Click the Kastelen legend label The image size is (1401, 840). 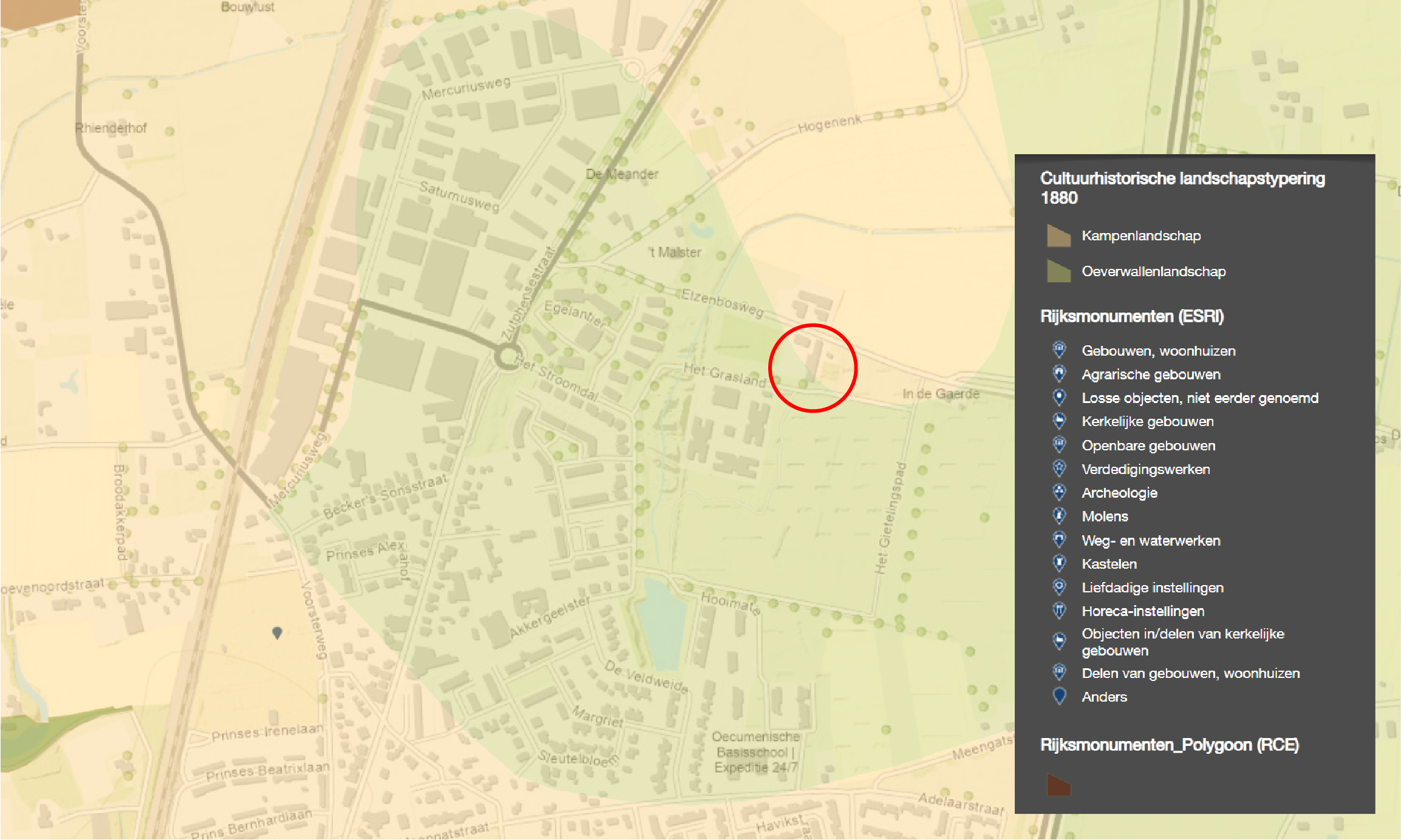1109,564
